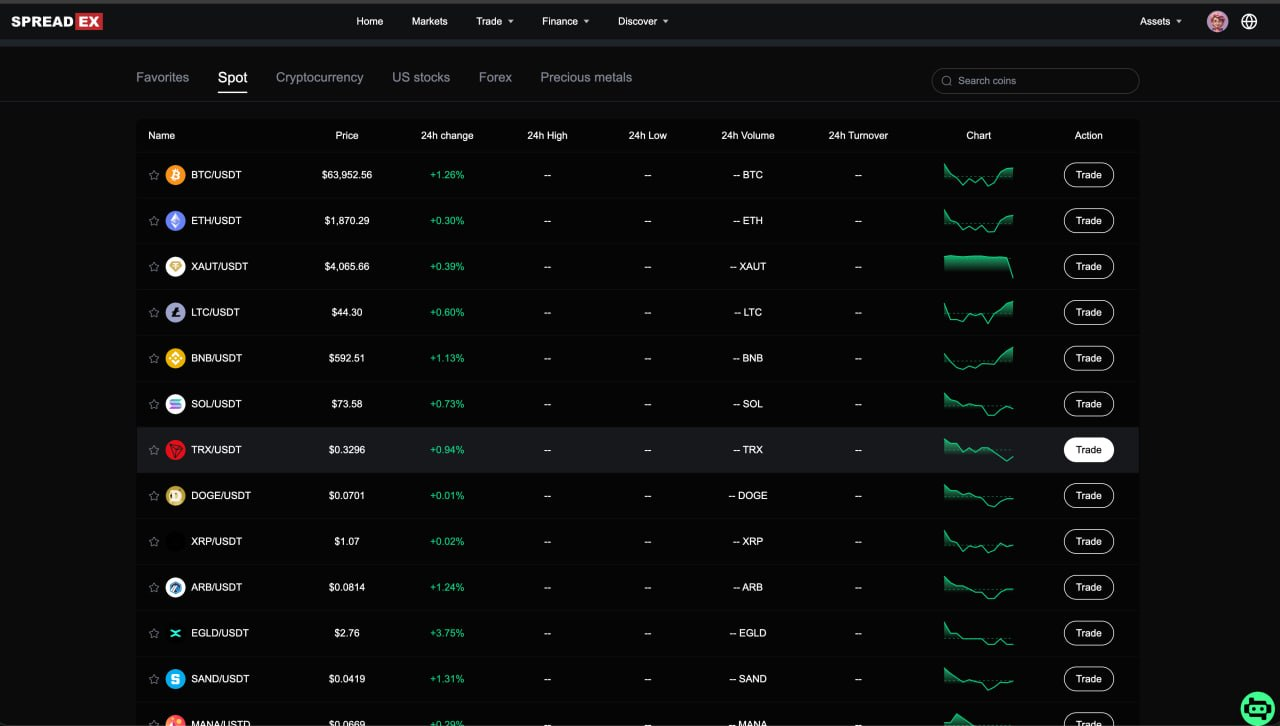Go to the Home page
Viewport: 1280px width, 726px height.
[x=370, y=21]
